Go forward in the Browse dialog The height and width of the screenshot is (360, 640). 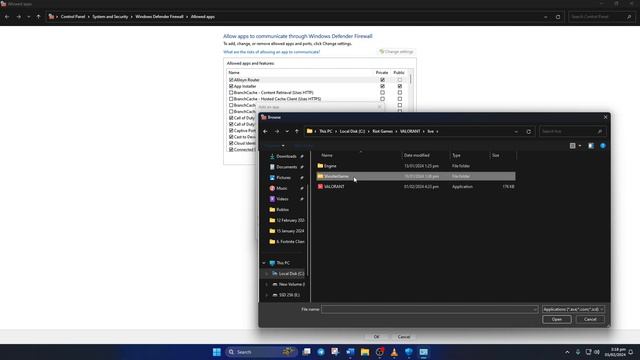[x=277, y=131]
